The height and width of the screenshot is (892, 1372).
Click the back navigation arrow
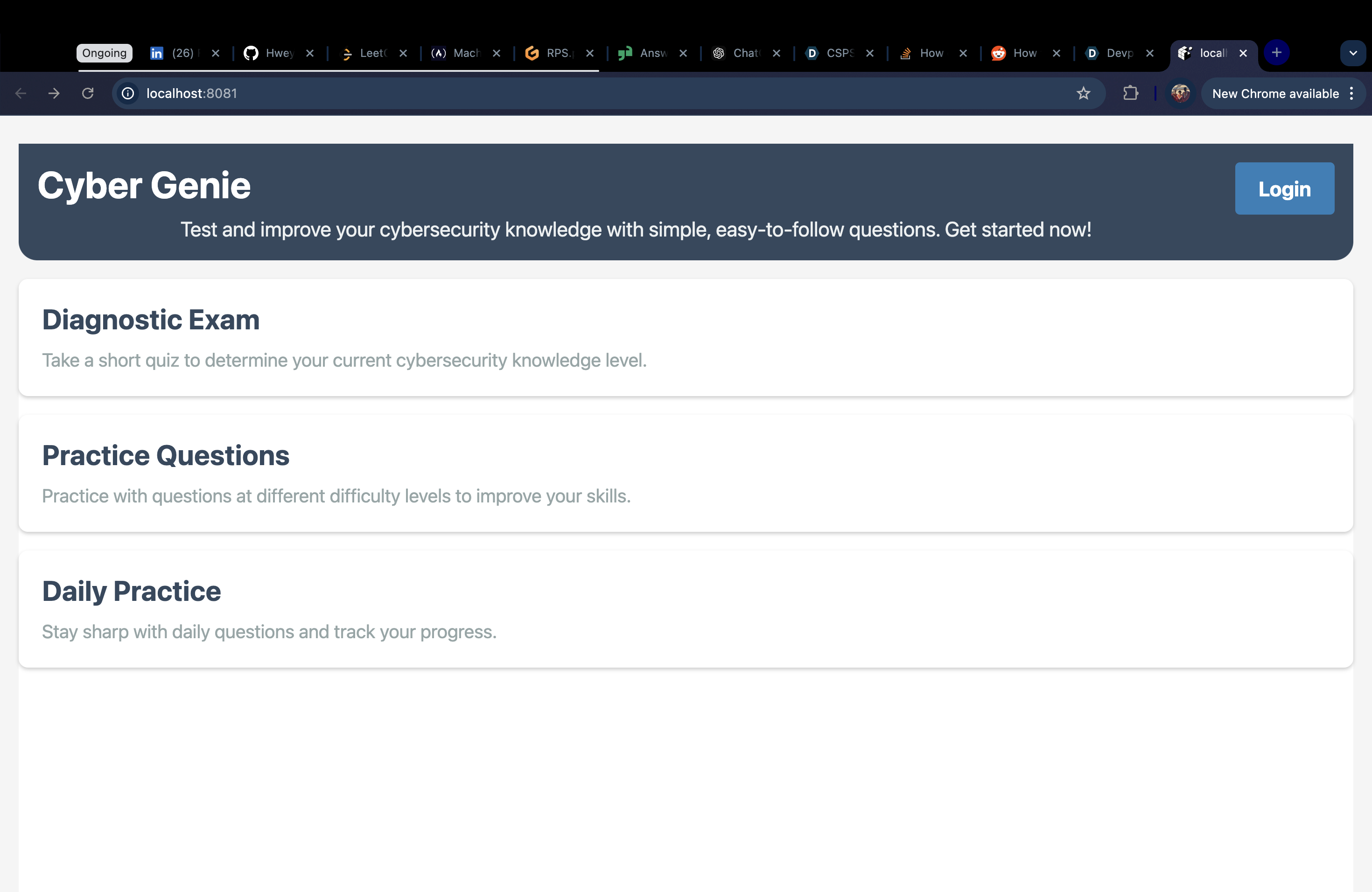[x=21, y=93]
